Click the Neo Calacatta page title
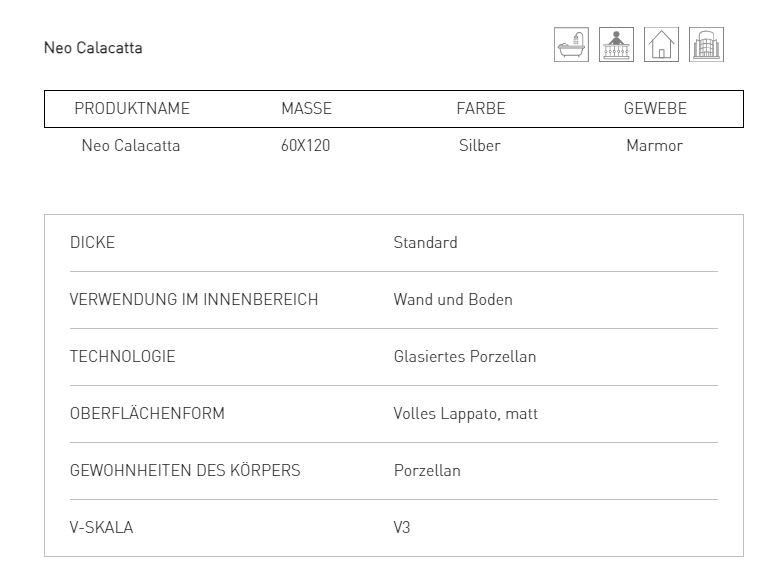 (93, 48)
